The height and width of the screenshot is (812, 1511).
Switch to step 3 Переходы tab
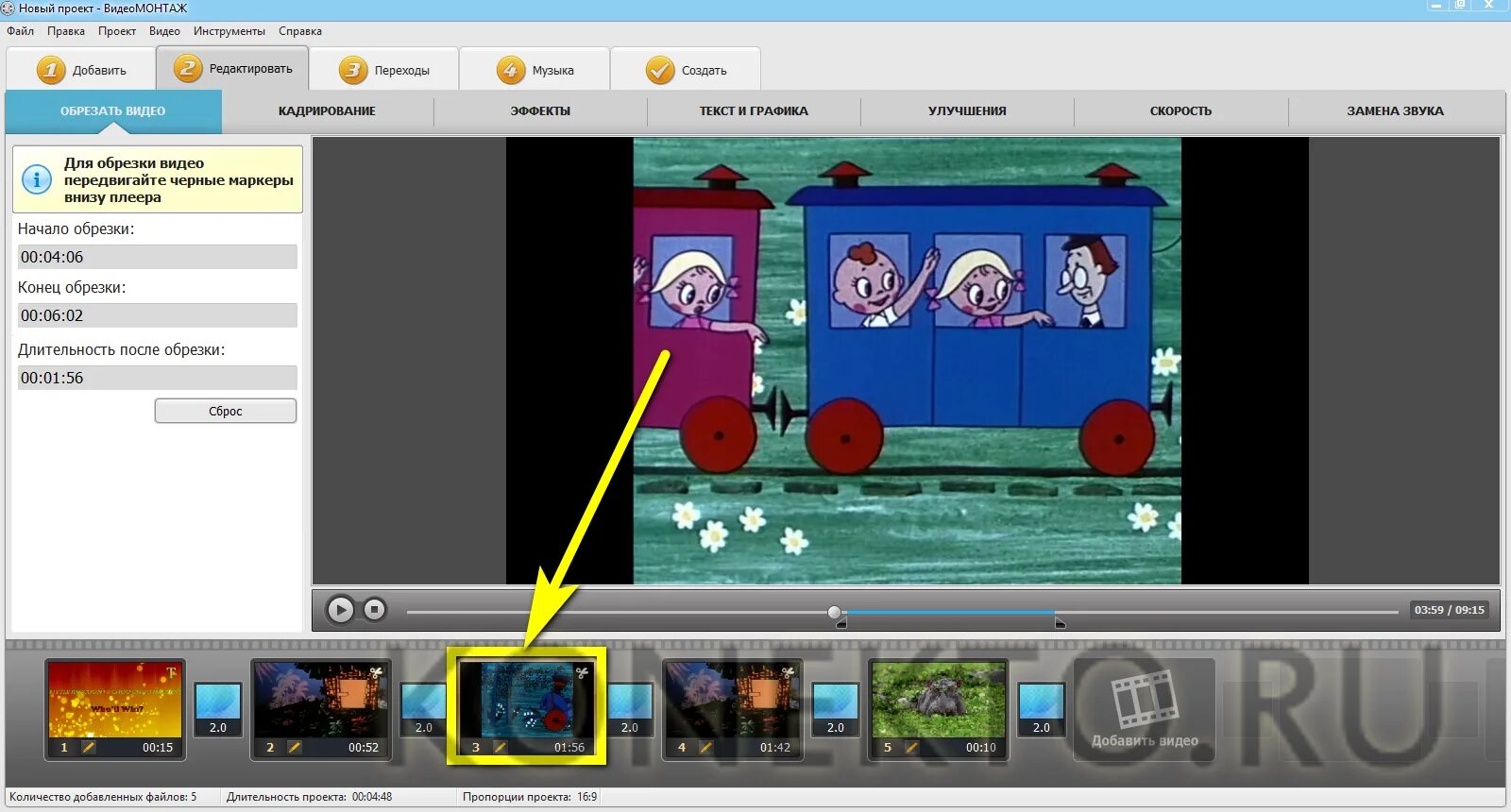[384, 70]
